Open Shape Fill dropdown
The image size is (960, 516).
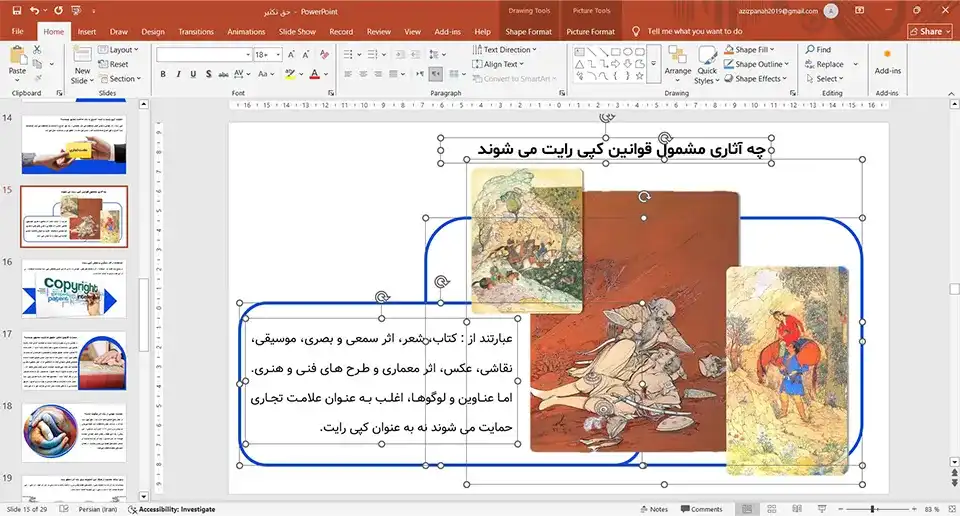749,49
